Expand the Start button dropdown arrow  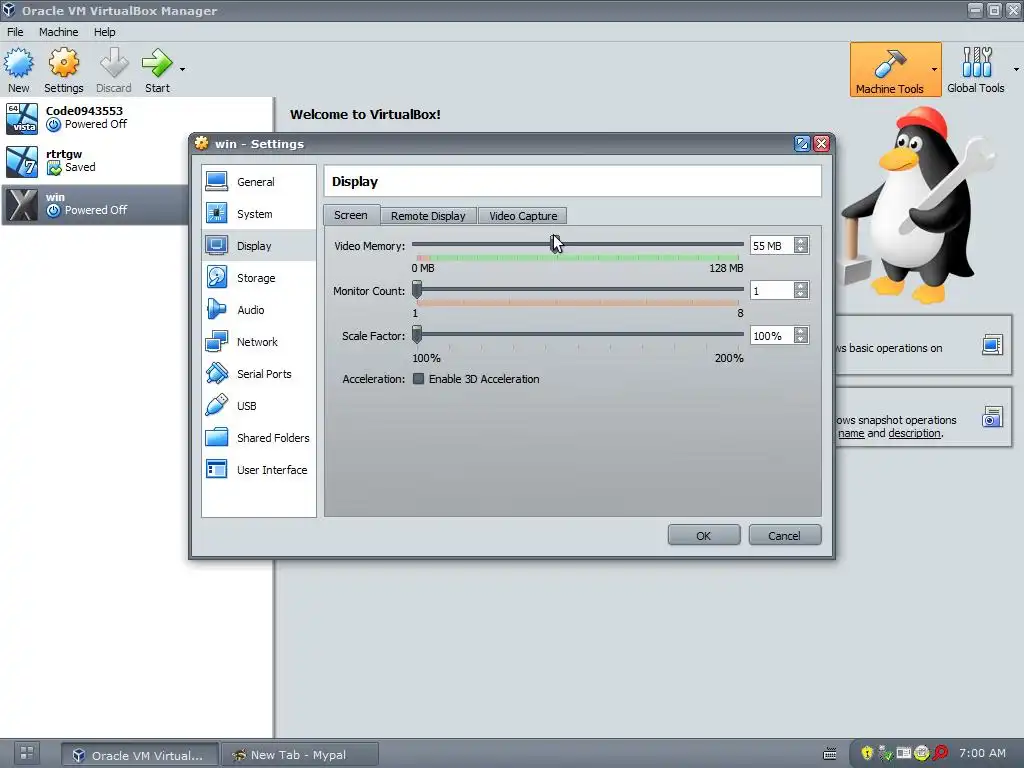182,69
